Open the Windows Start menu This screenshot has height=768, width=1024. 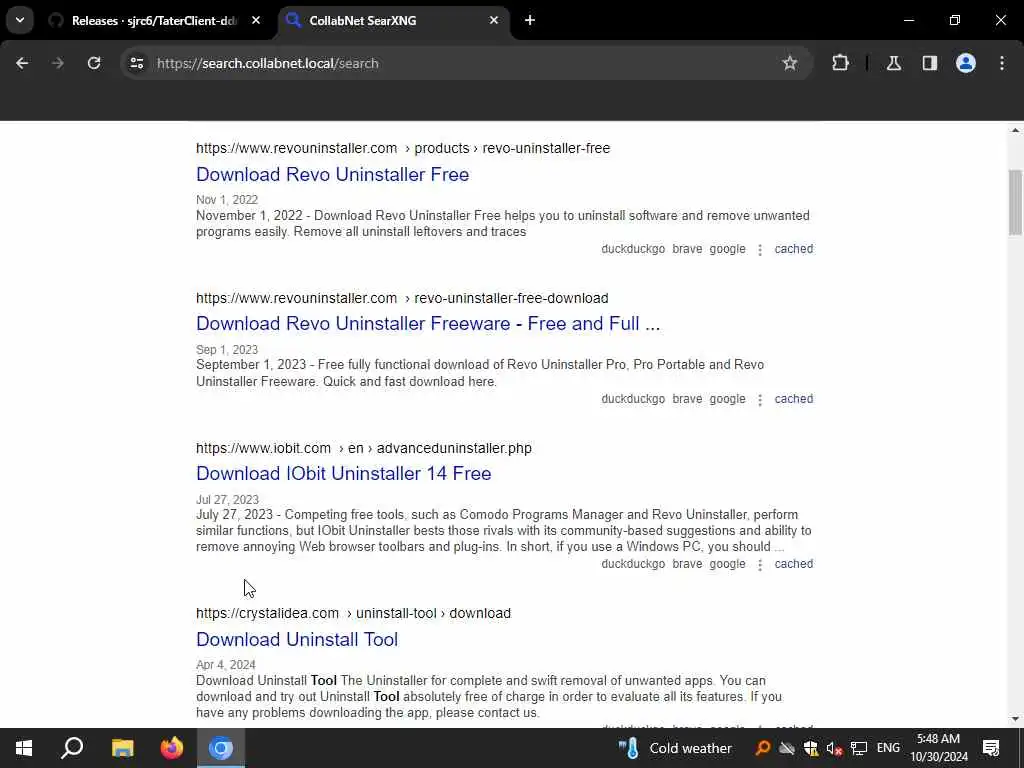tap(24, 748)
